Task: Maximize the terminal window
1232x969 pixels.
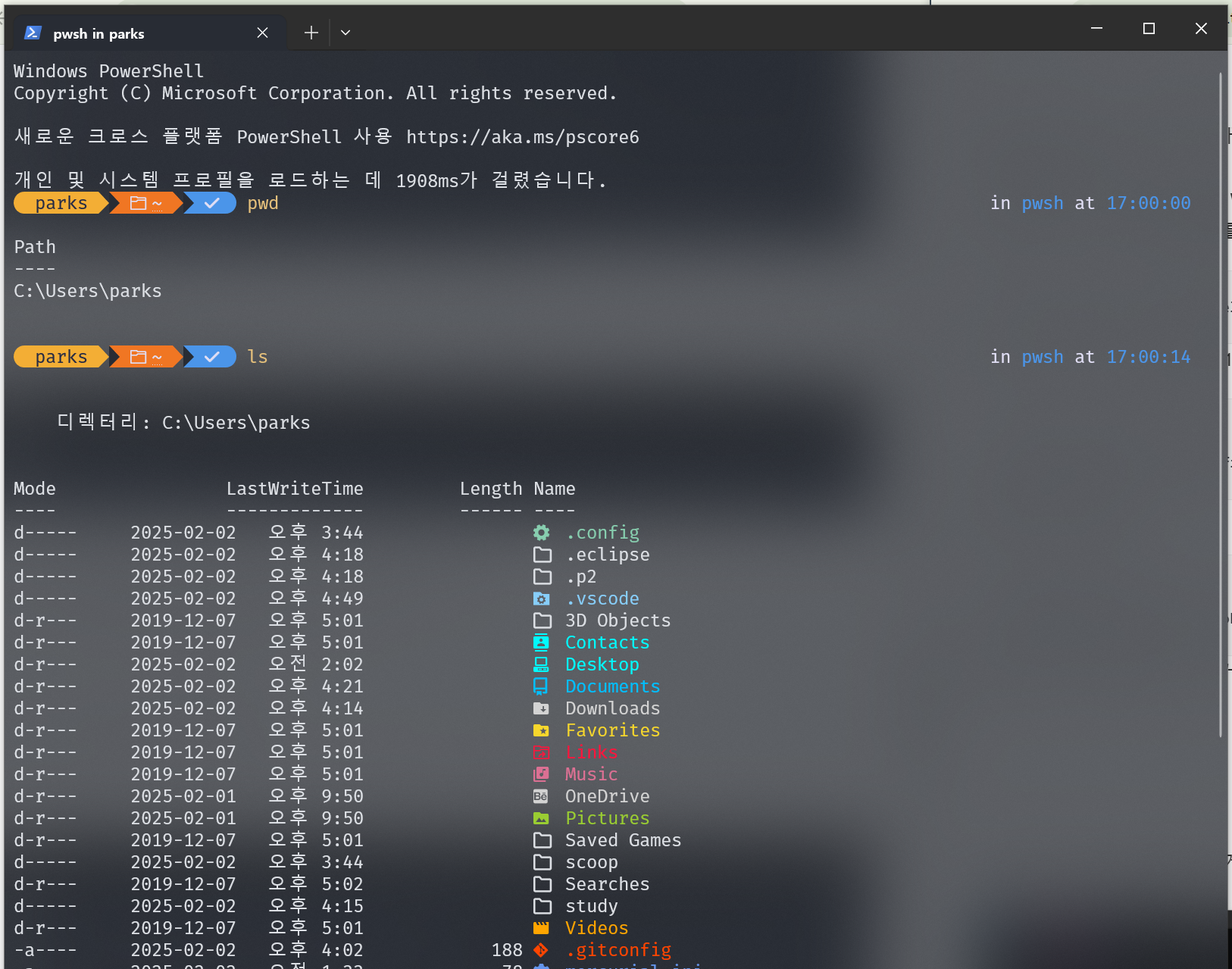Action: (x=1149, y=28)
